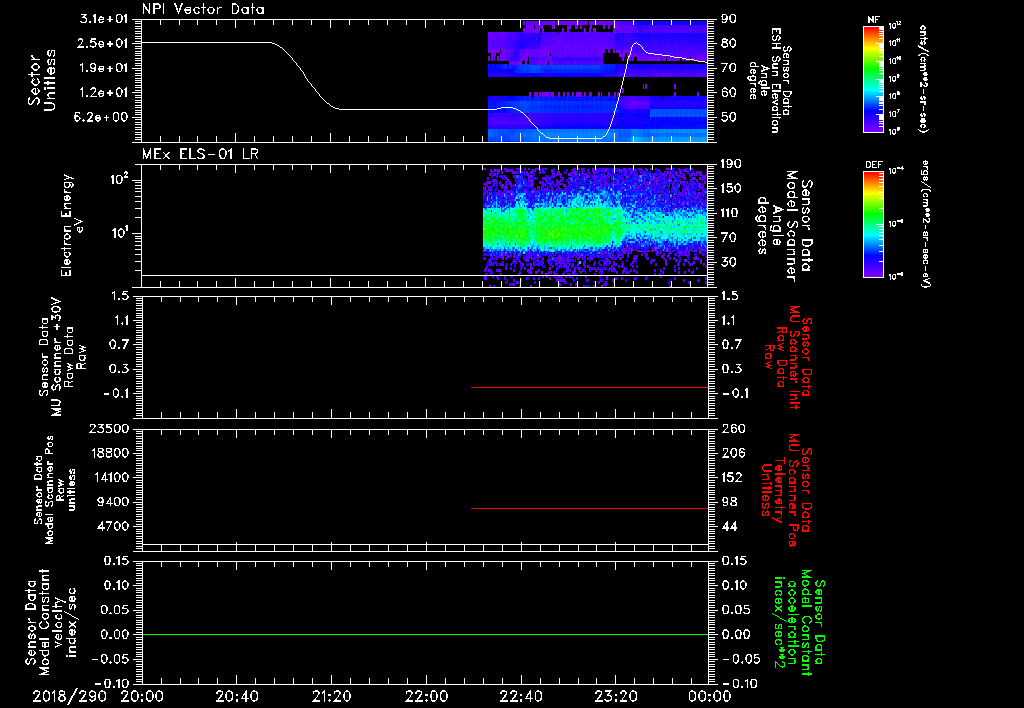This screenshot has width=1024, height=708.
Task: Select the "MEx ELS-01 LR" panel title
Action: [x=200, y=154]
